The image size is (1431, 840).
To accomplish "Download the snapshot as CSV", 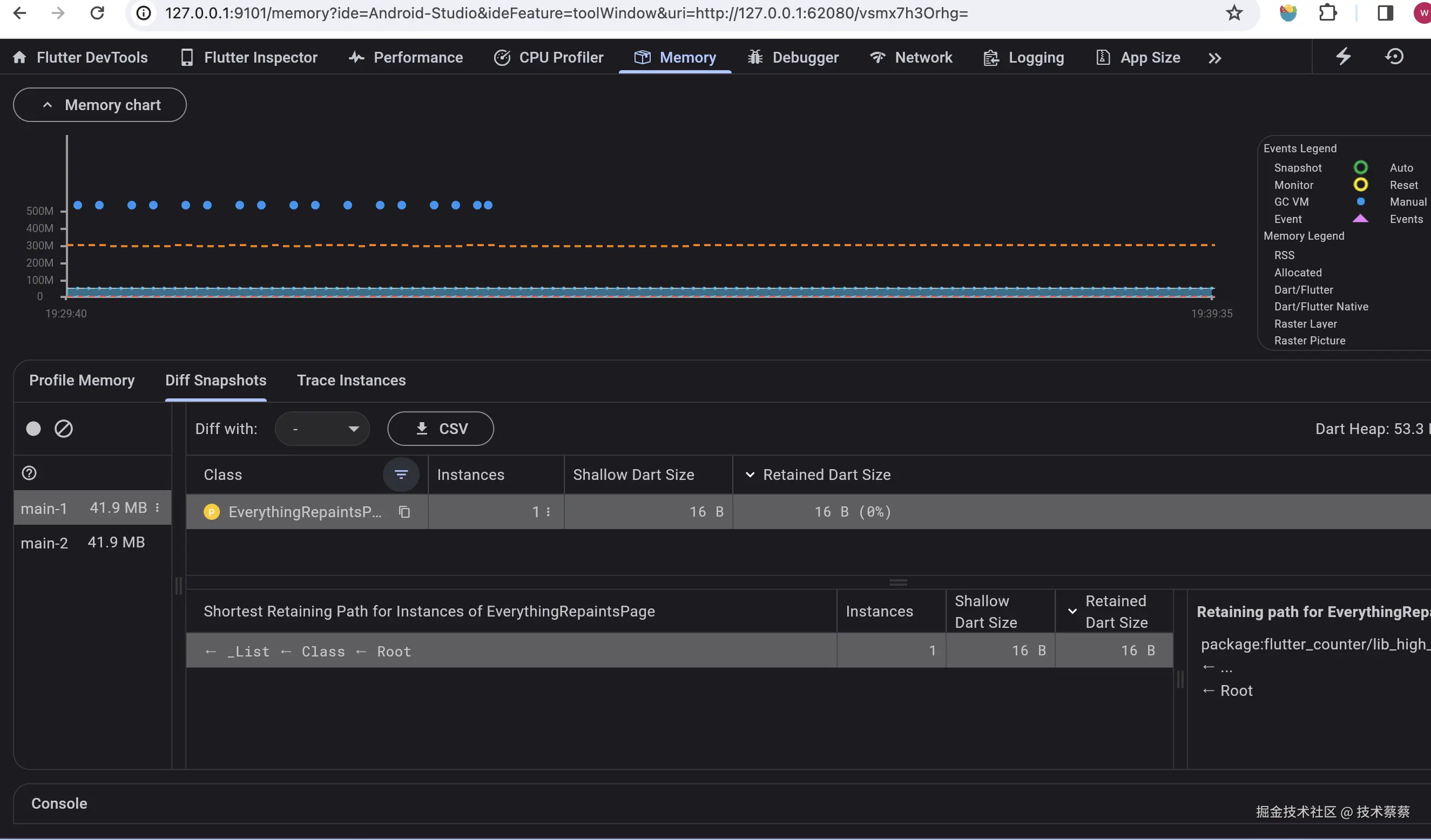I will 441,429.
